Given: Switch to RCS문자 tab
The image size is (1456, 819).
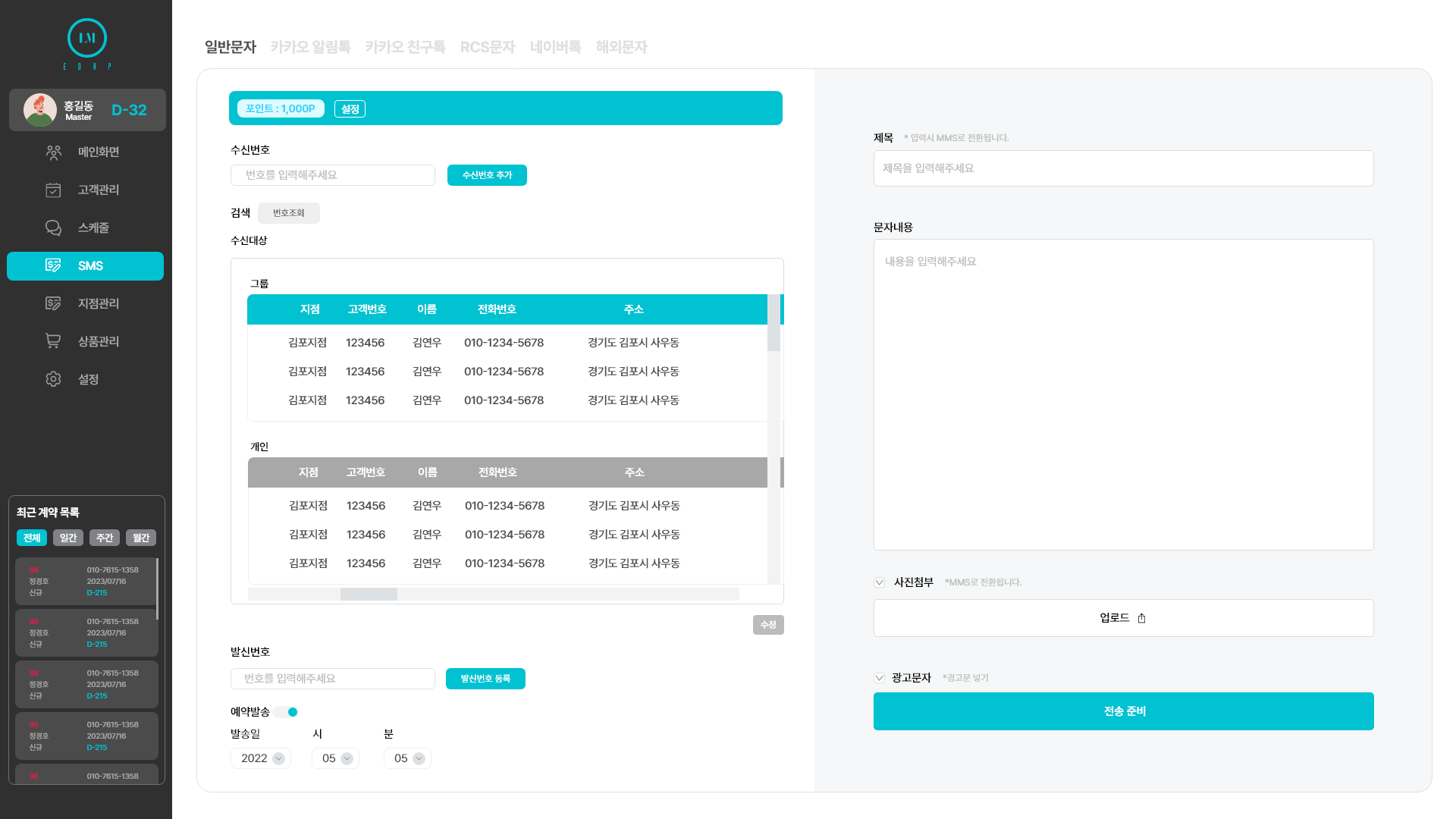Looking at the screenshot, I should (488, 47).
